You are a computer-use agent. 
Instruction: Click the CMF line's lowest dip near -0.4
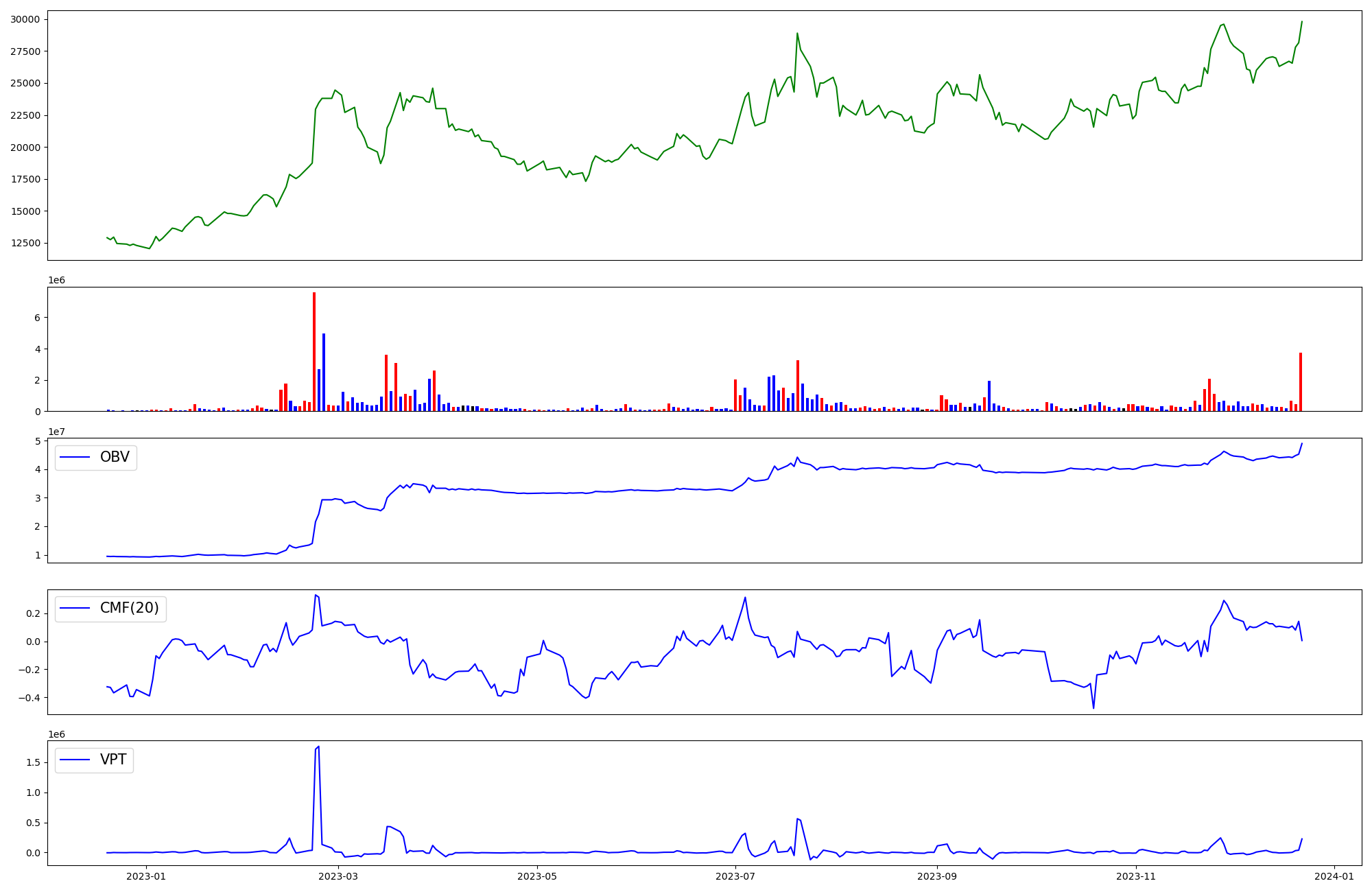coord(1093,707)
